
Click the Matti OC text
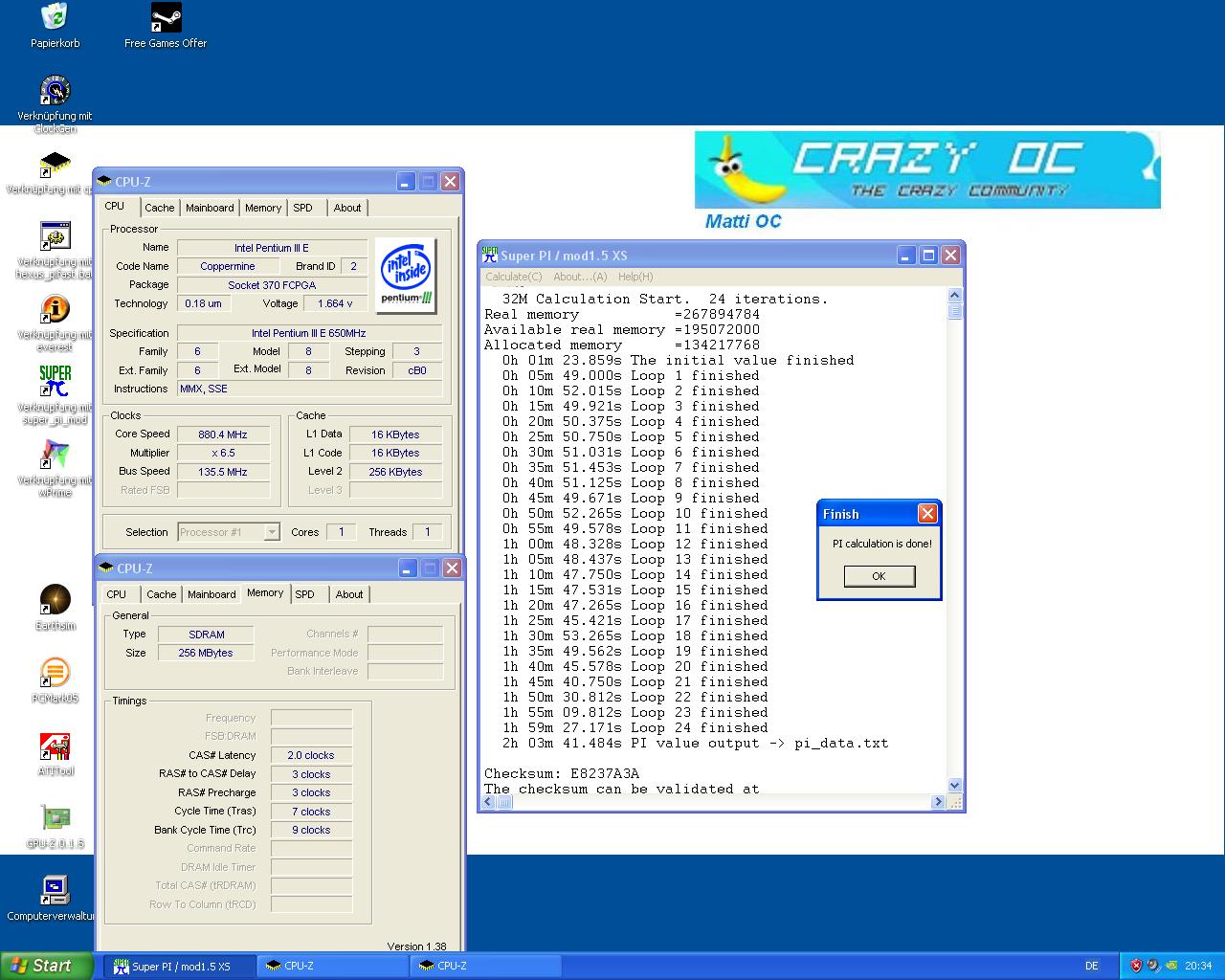pos(743,221)
